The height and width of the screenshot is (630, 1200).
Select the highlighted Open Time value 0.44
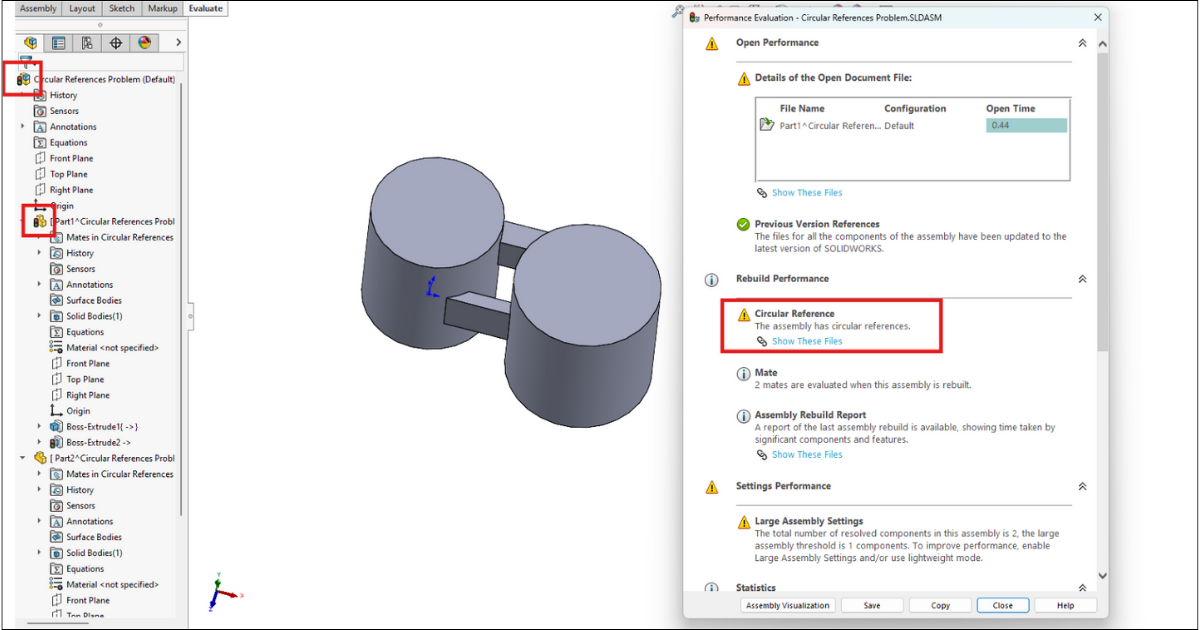pos(1026,125)
